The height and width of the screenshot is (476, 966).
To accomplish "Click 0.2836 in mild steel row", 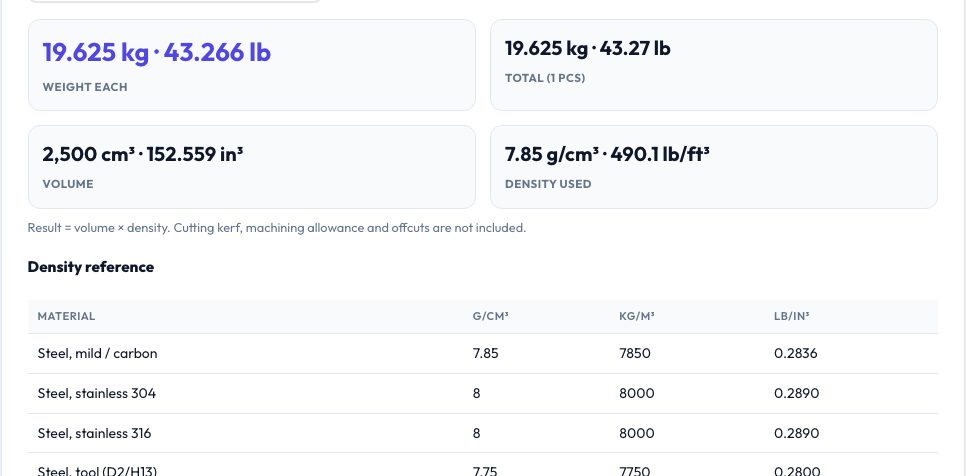I will [796, 353].
